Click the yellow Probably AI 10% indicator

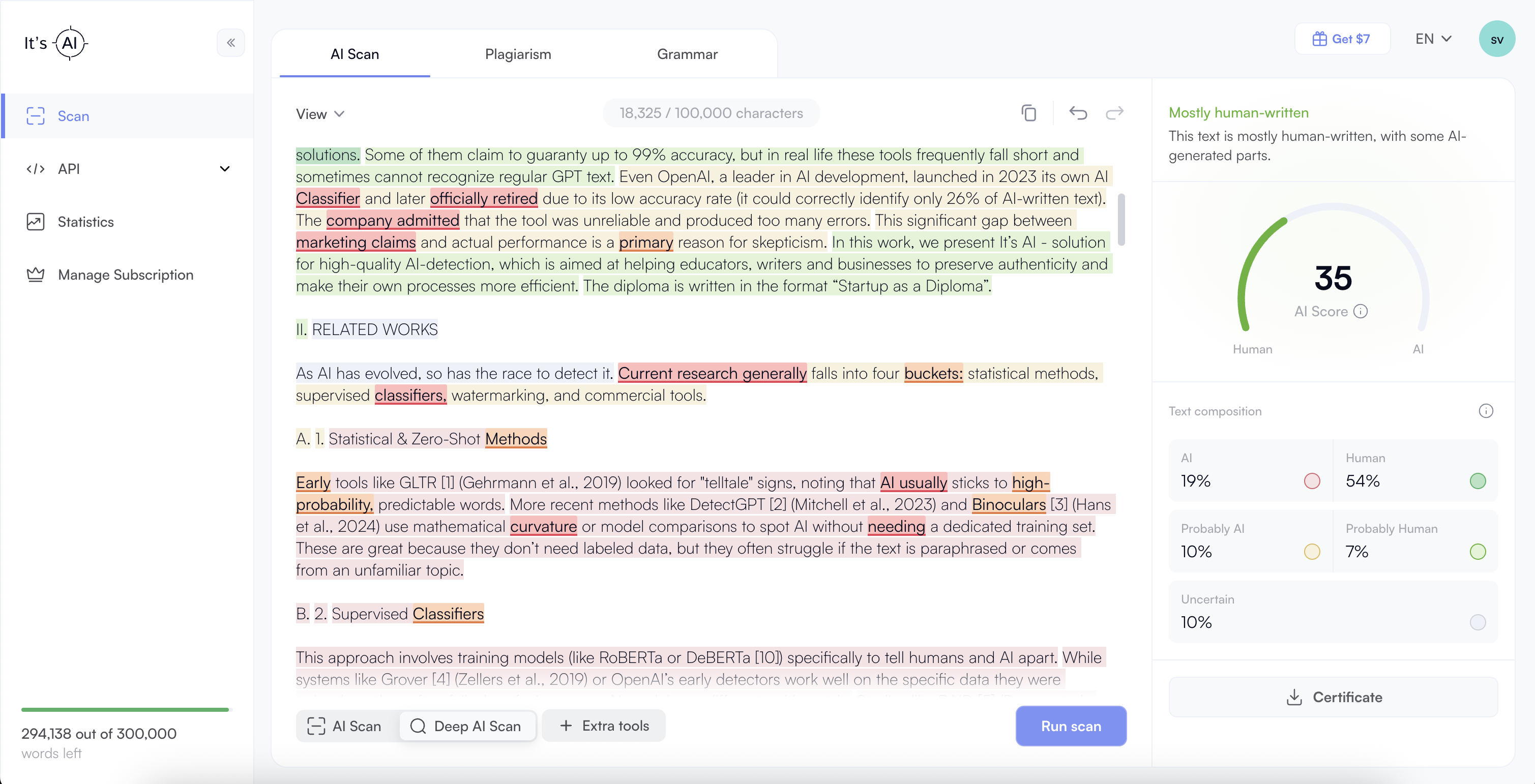(1312, 552)
